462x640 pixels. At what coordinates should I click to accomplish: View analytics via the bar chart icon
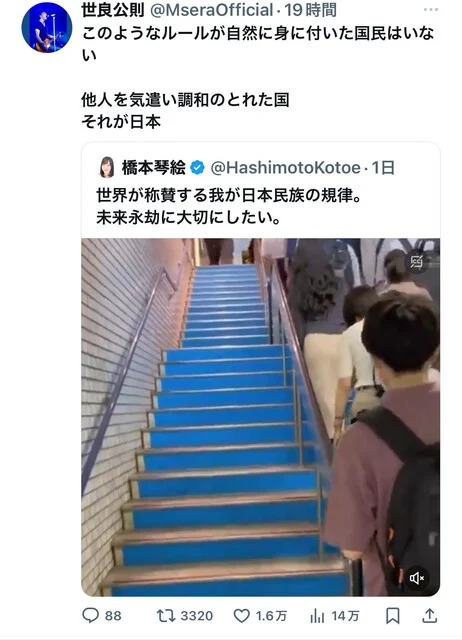[x=317, y=616]
